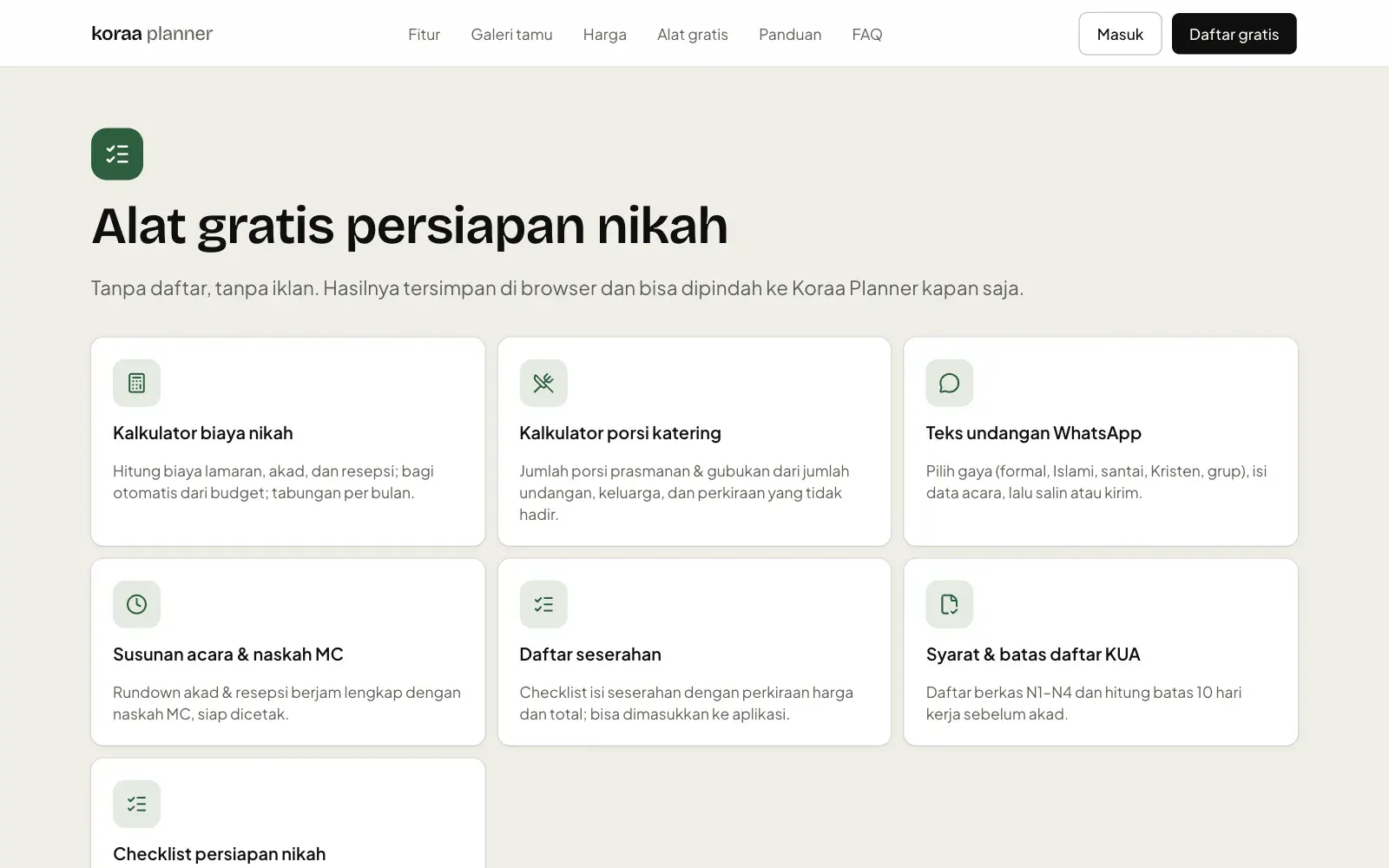
Task: Go to Galeri tamu in navigation
Action: click(x=511, y=34)
